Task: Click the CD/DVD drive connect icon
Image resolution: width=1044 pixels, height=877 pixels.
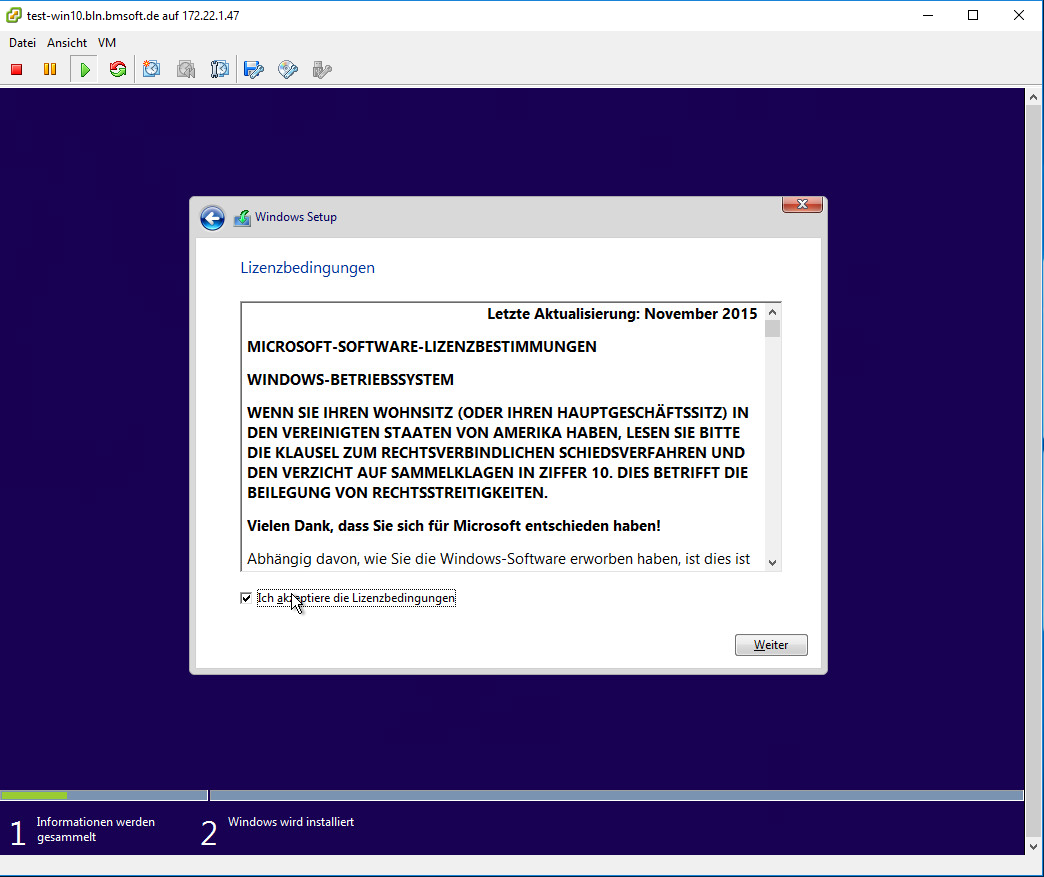Action: (288, 69)
